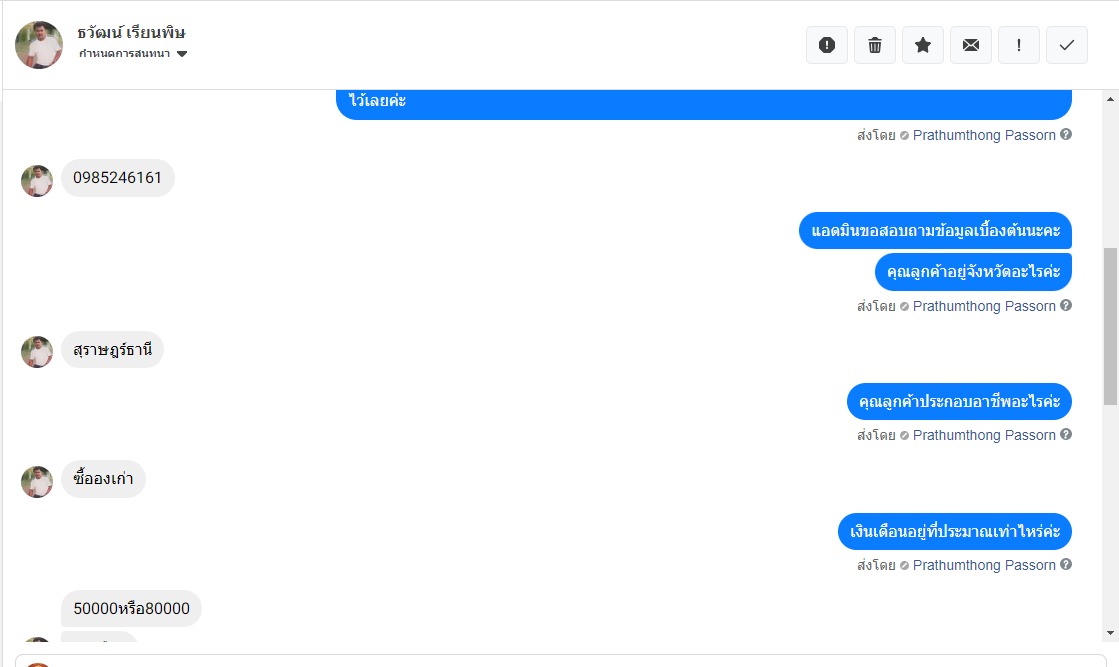Mark conversation done with checkmark button

click(x=1066, y=45)
